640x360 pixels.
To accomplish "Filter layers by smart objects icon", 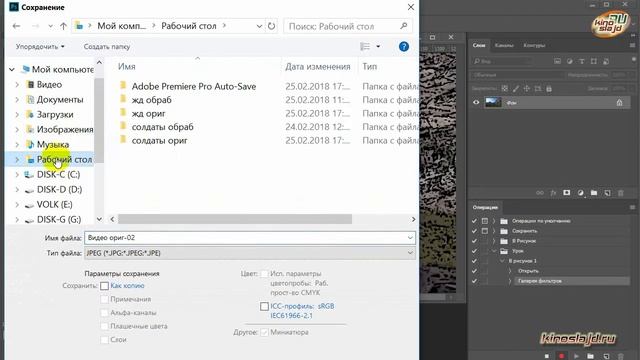I will click(x=606, y=61).
